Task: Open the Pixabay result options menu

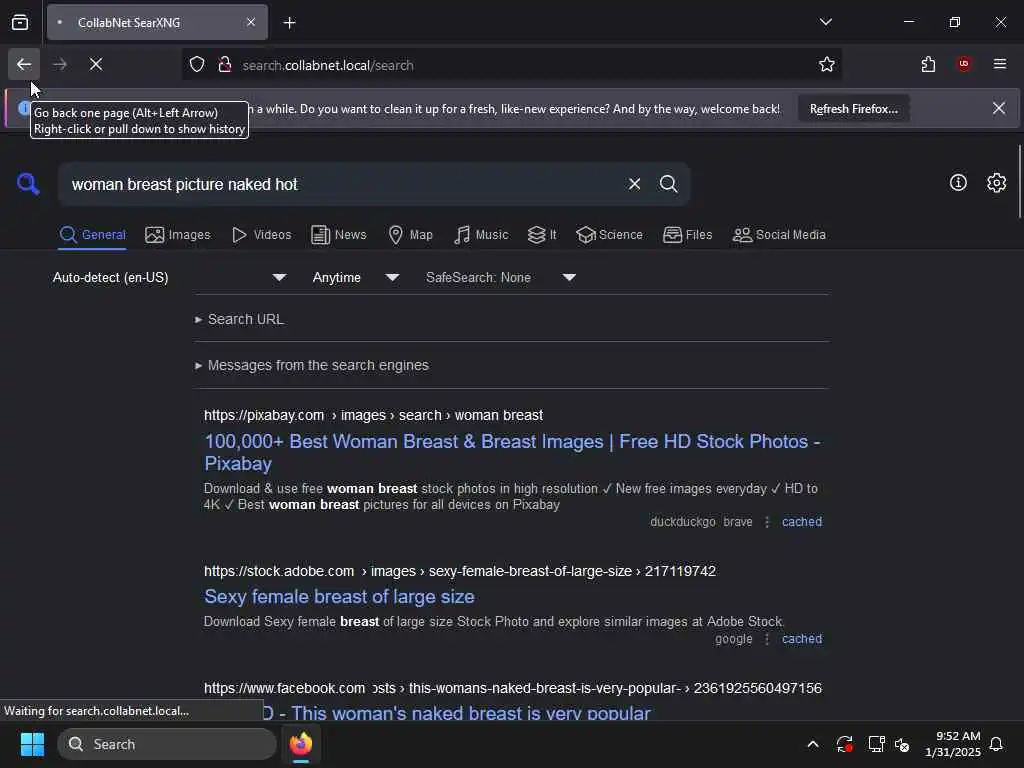Action: 767,522
